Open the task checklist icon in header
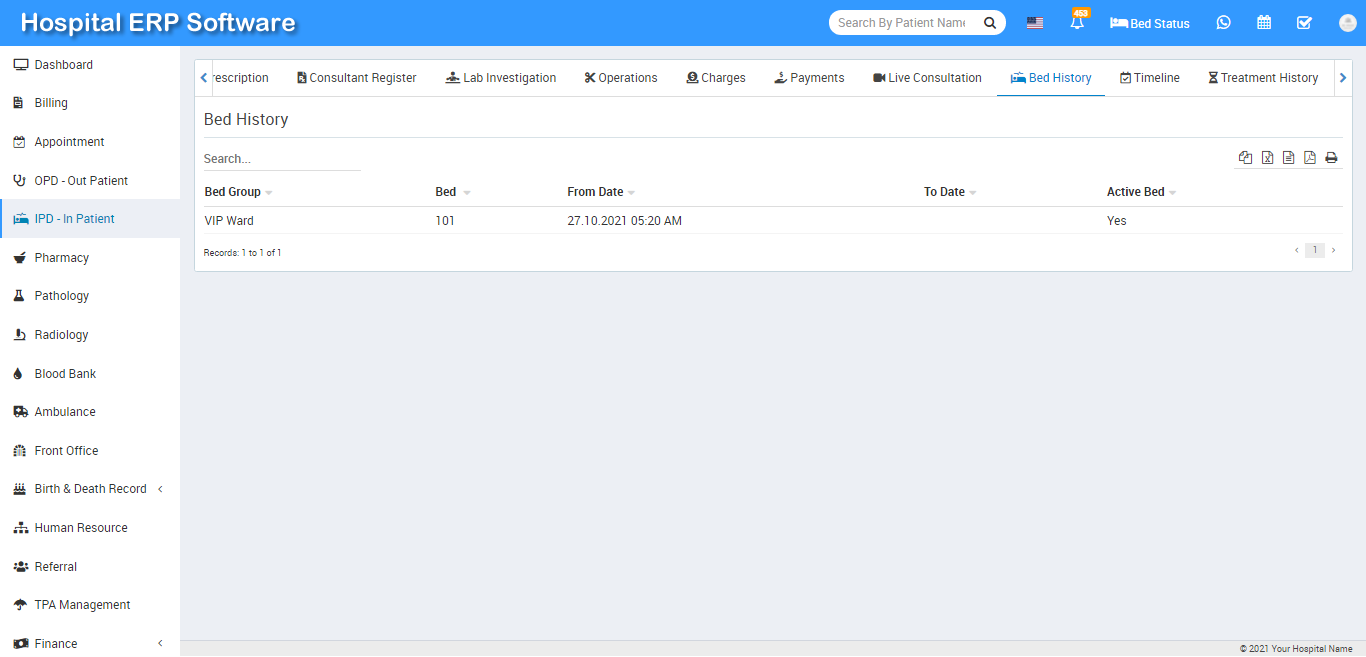The image size is (1366, 657). pos(1304,22)
